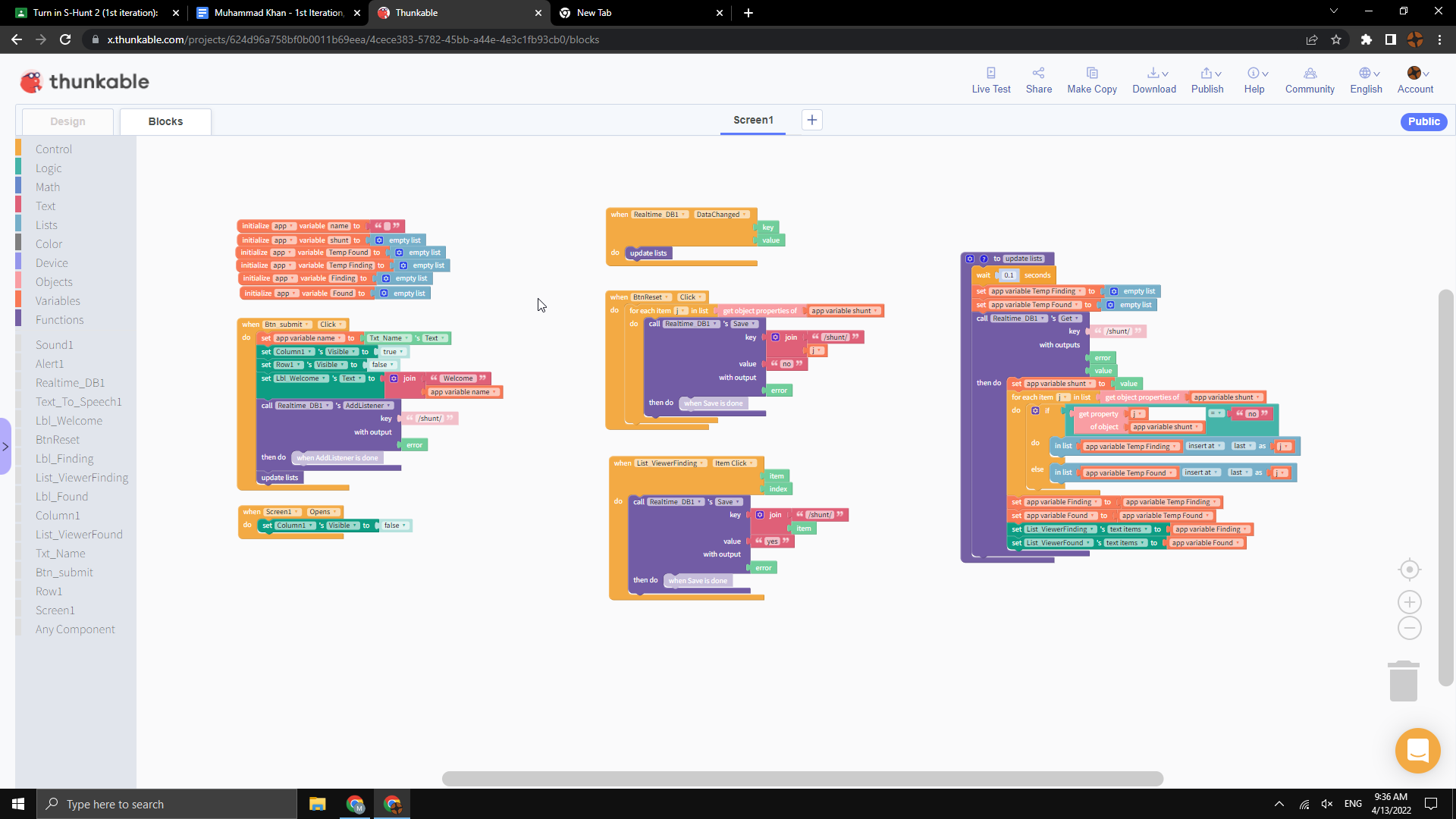Screen dimensions: 1456x819
Task: Add a new screen with plus button
Action: point(811,120)
